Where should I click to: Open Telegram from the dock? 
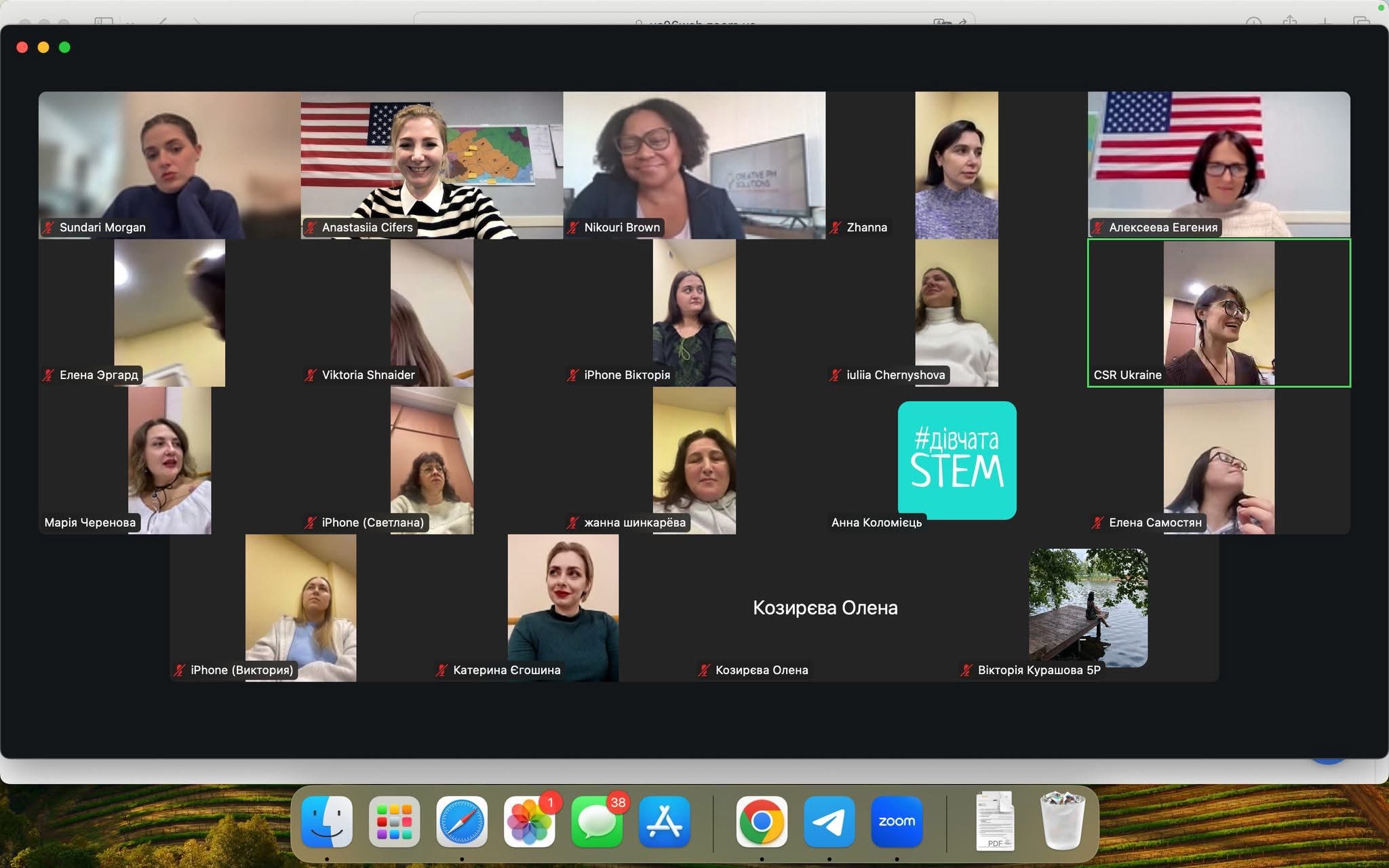coord(829,821)
